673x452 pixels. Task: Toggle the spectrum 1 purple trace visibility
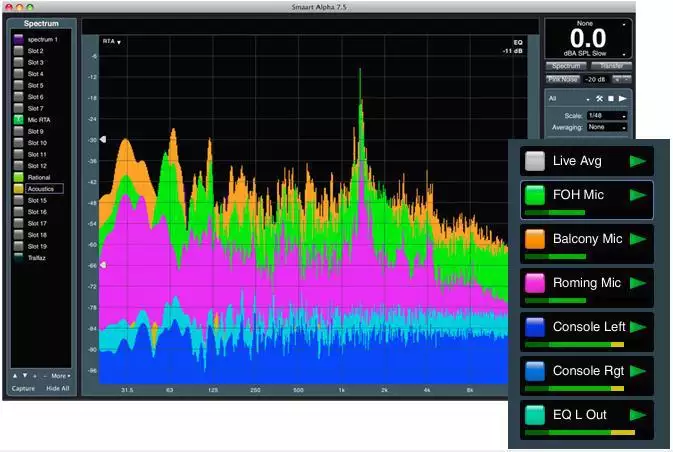coord(18,39)
